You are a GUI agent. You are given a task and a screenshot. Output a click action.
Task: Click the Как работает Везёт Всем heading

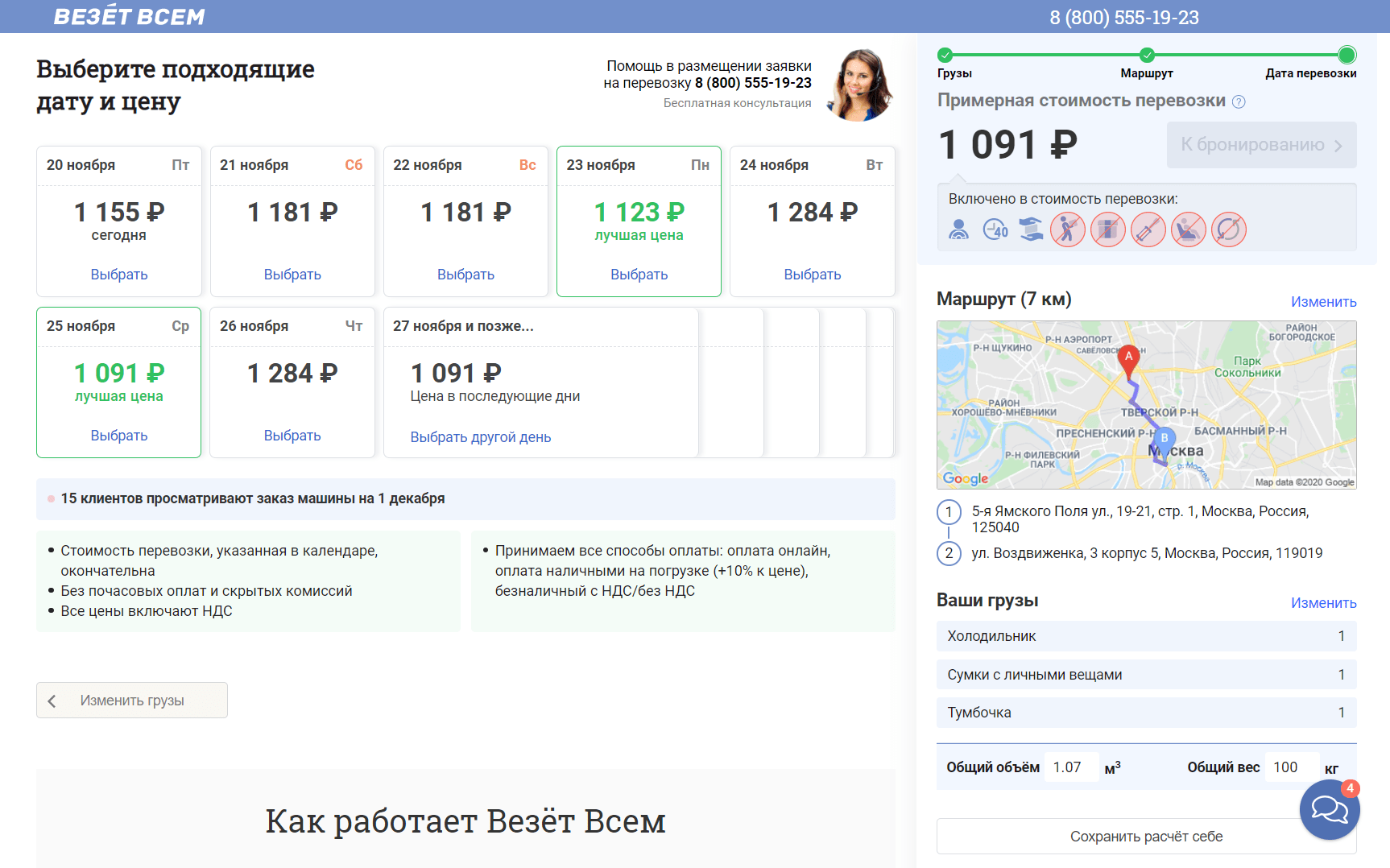pos(465,821)
